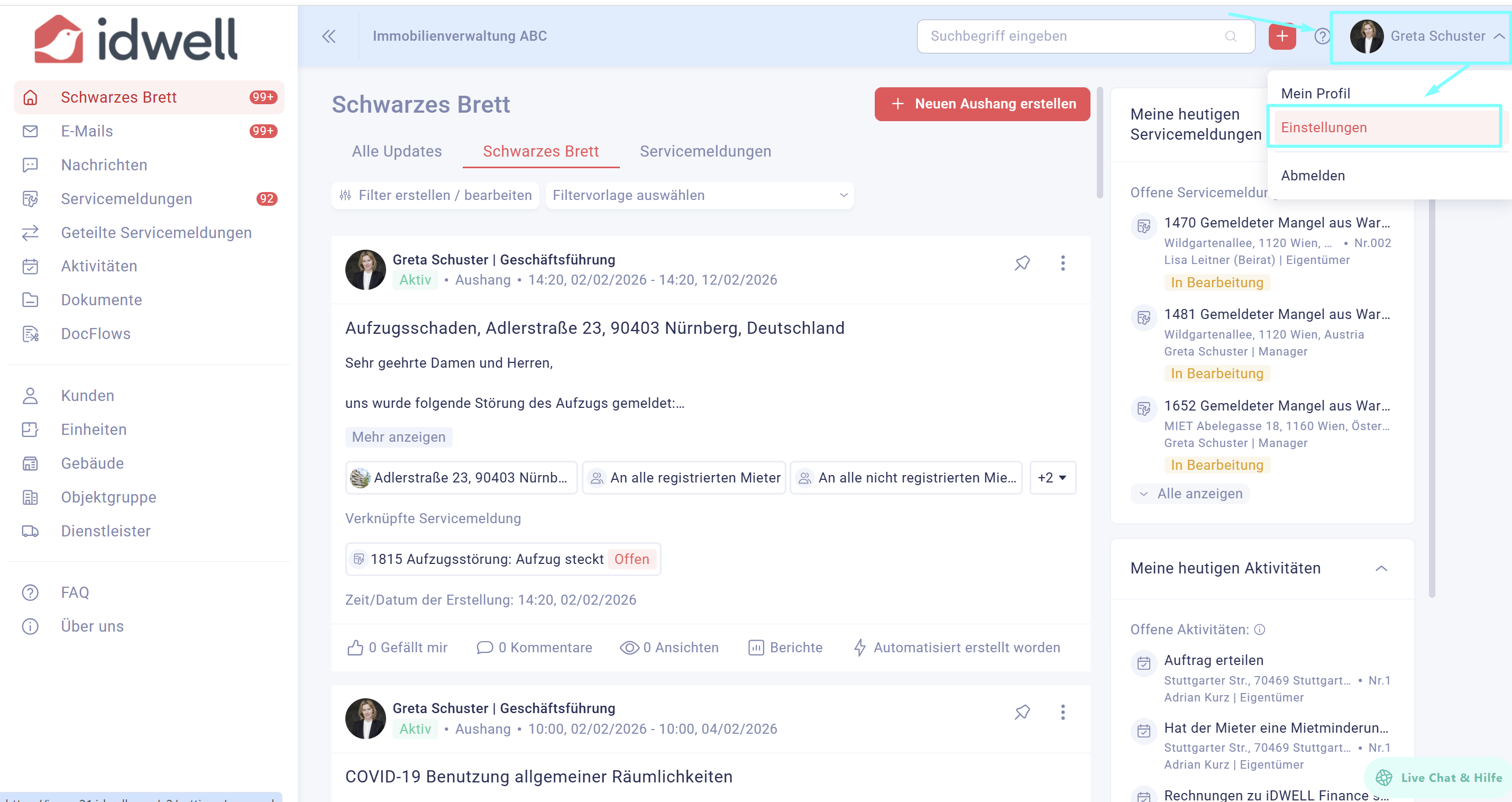The width and height of the screenshot is (1512, 802).
Task: Switch to the Servicemeldungen tab
Action: [705, 151]
